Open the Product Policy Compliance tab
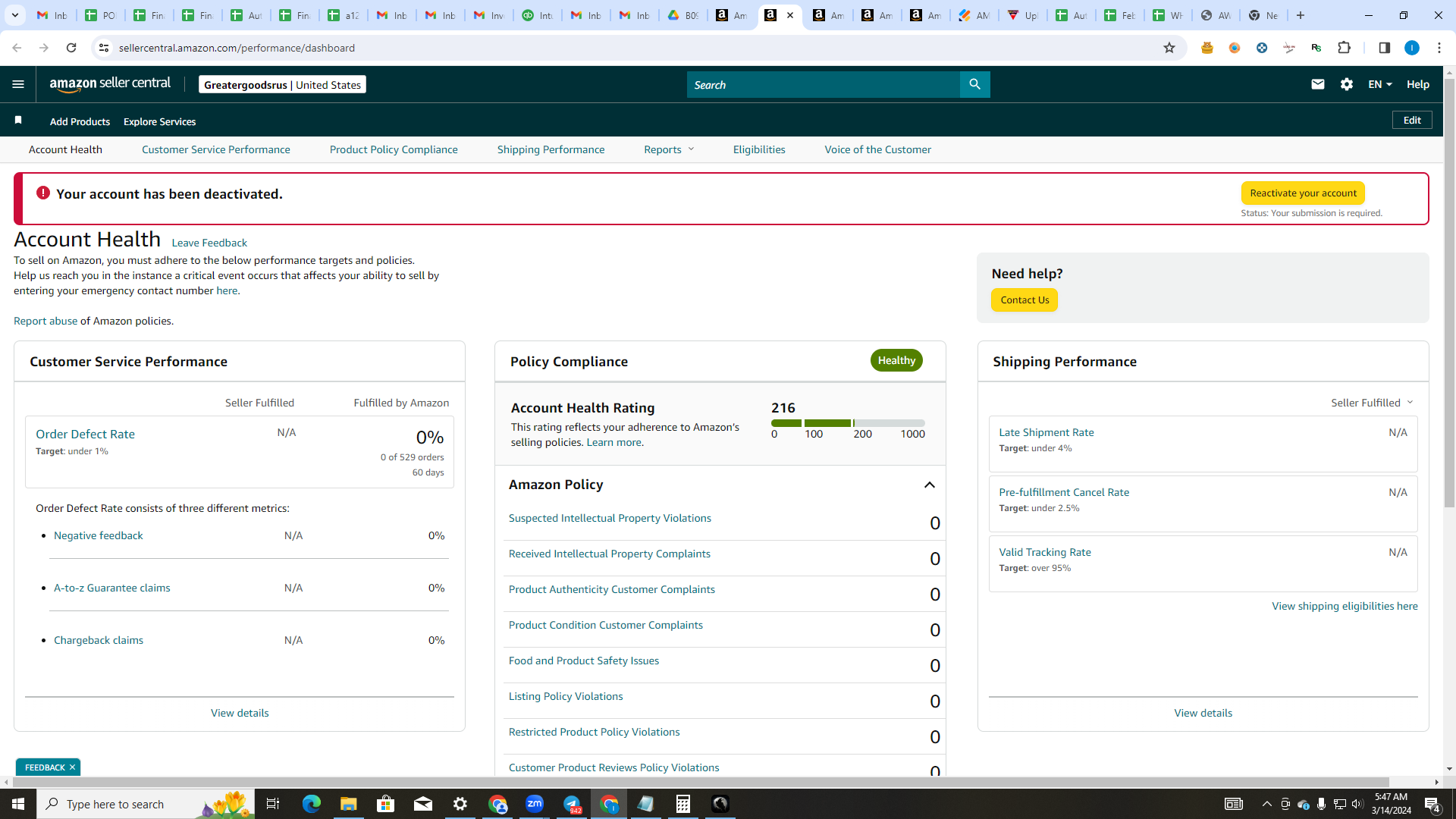This screenshot has height=819, width=1456. tap(394, 149)
